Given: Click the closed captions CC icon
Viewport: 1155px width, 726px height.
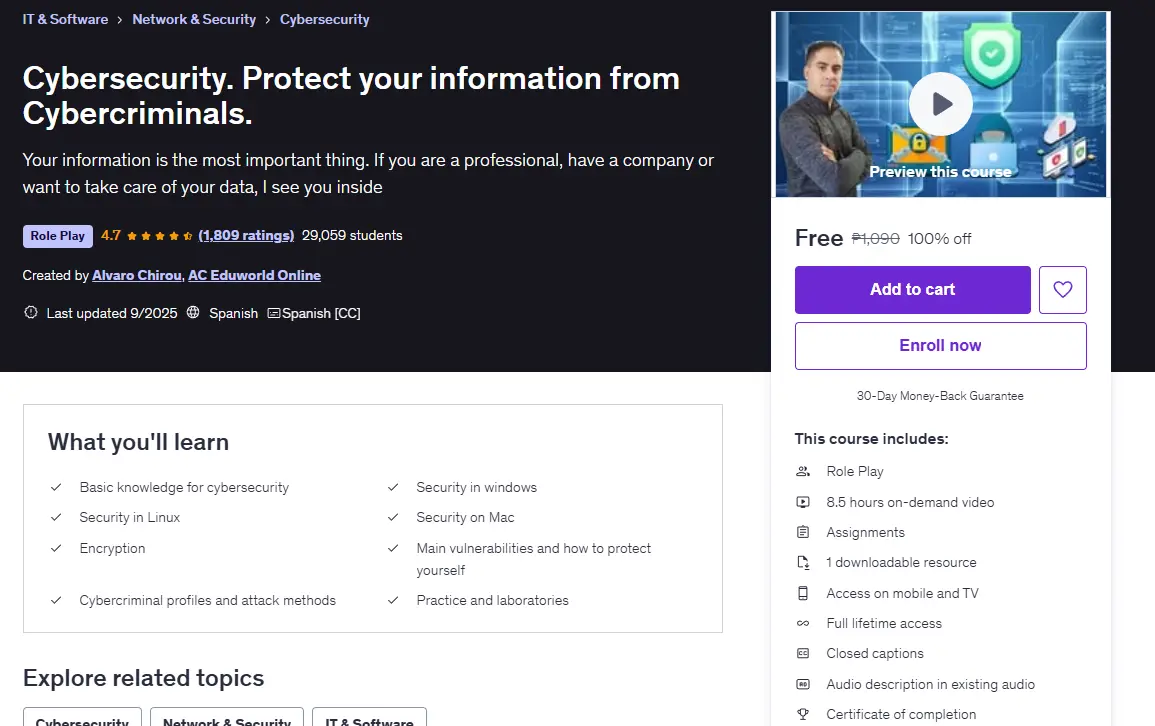Looking at the screenshot, I should point(803,654).
